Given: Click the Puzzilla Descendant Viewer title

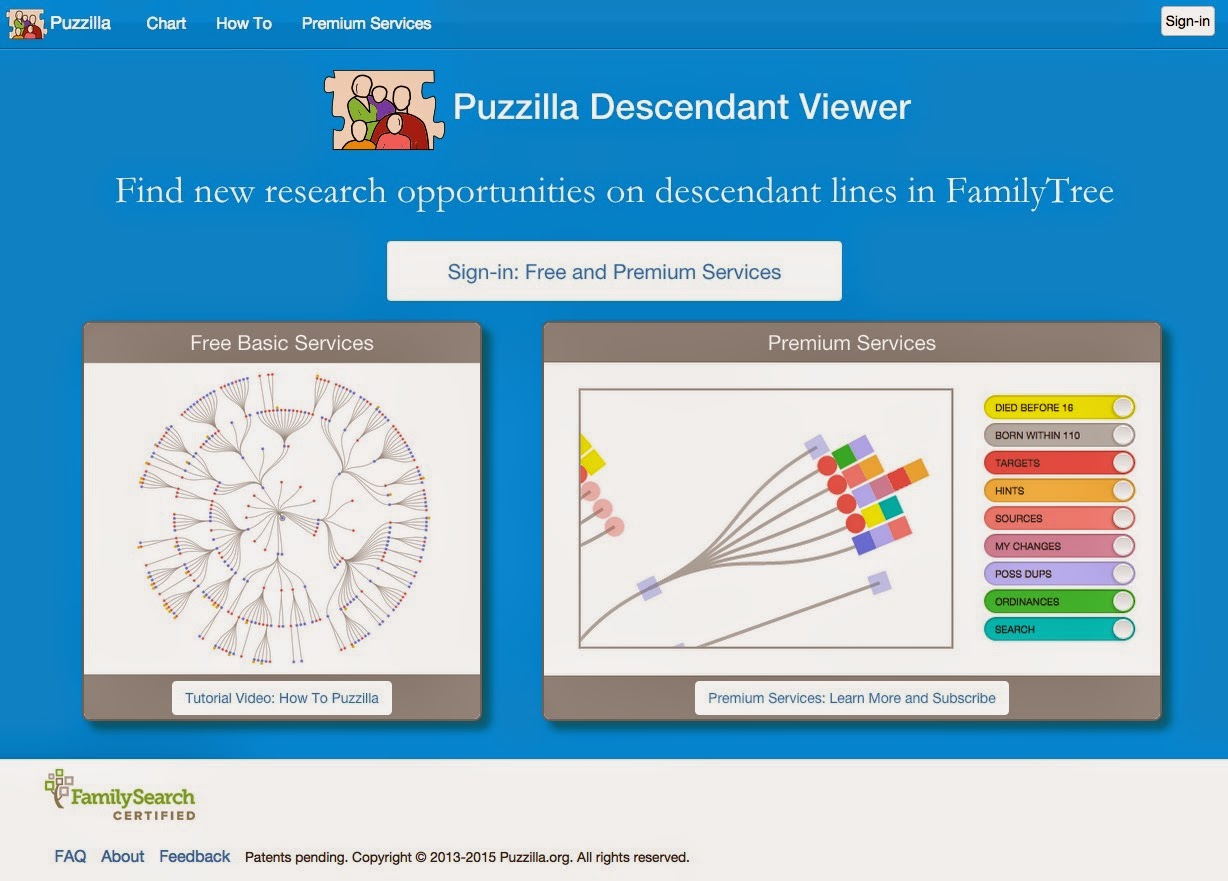Looking at the screenshot, I should click(x=682, y=107).
